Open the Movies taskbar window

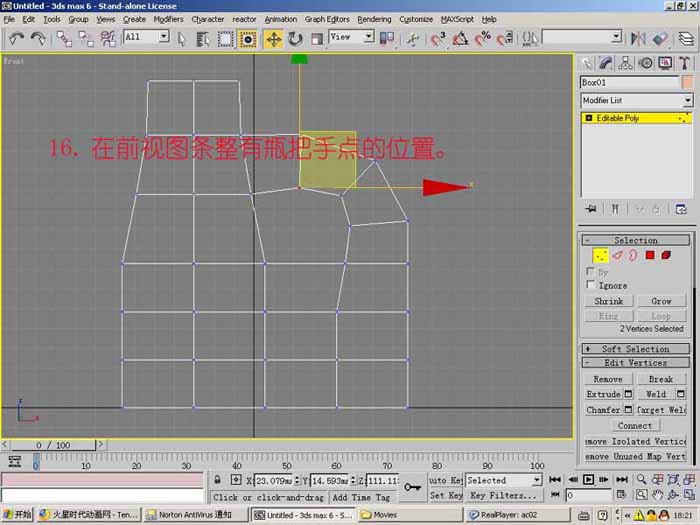(410, 515)
